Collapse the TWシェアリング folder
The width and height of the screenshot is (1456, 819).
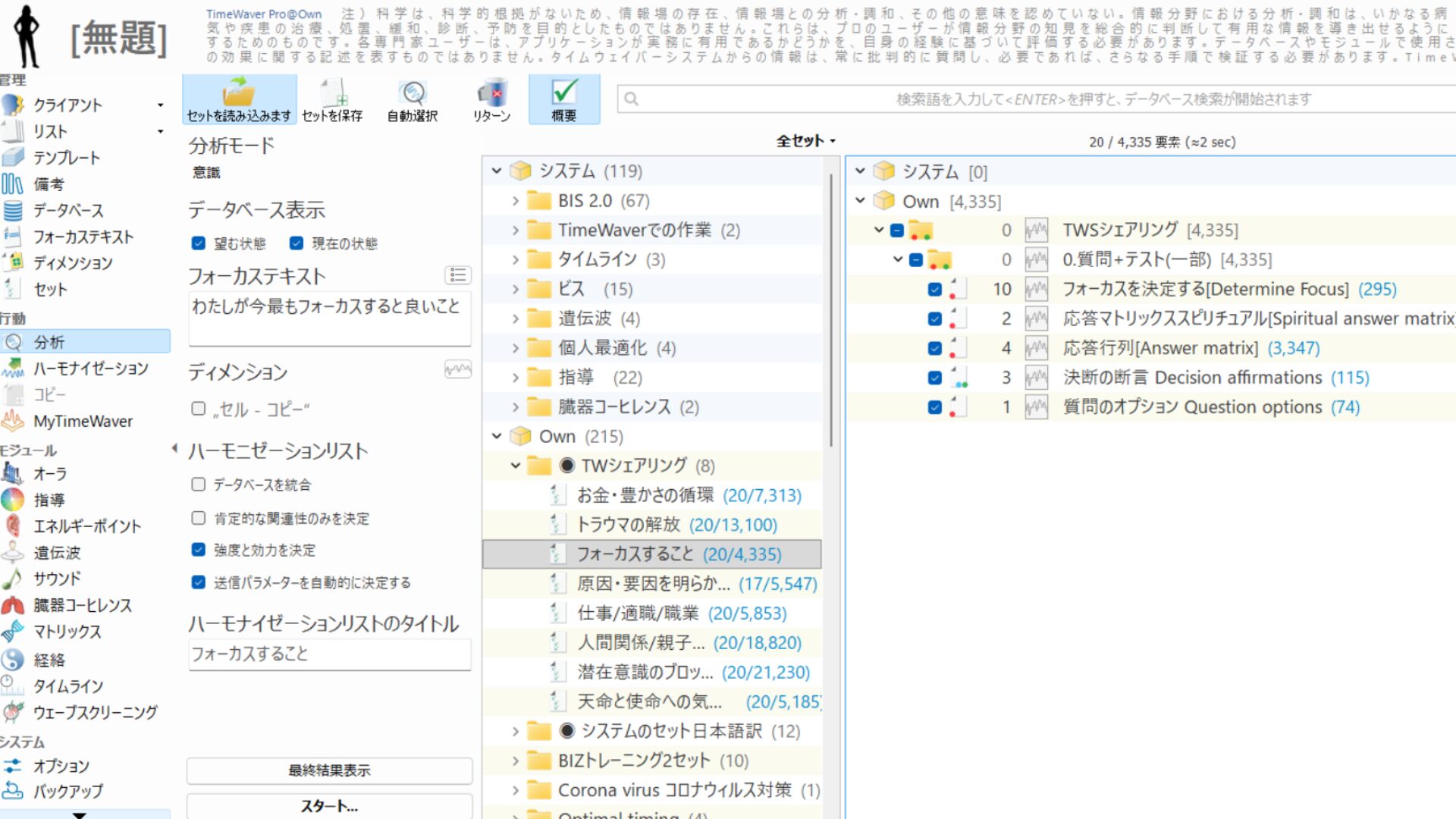(x=516, y=466)
